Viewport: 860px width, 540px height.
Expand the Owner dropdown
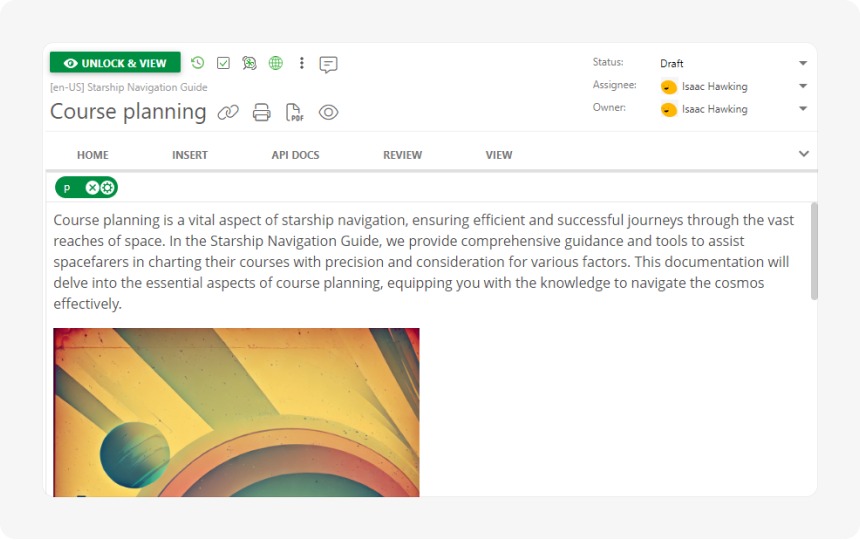[x=802, y=109]
